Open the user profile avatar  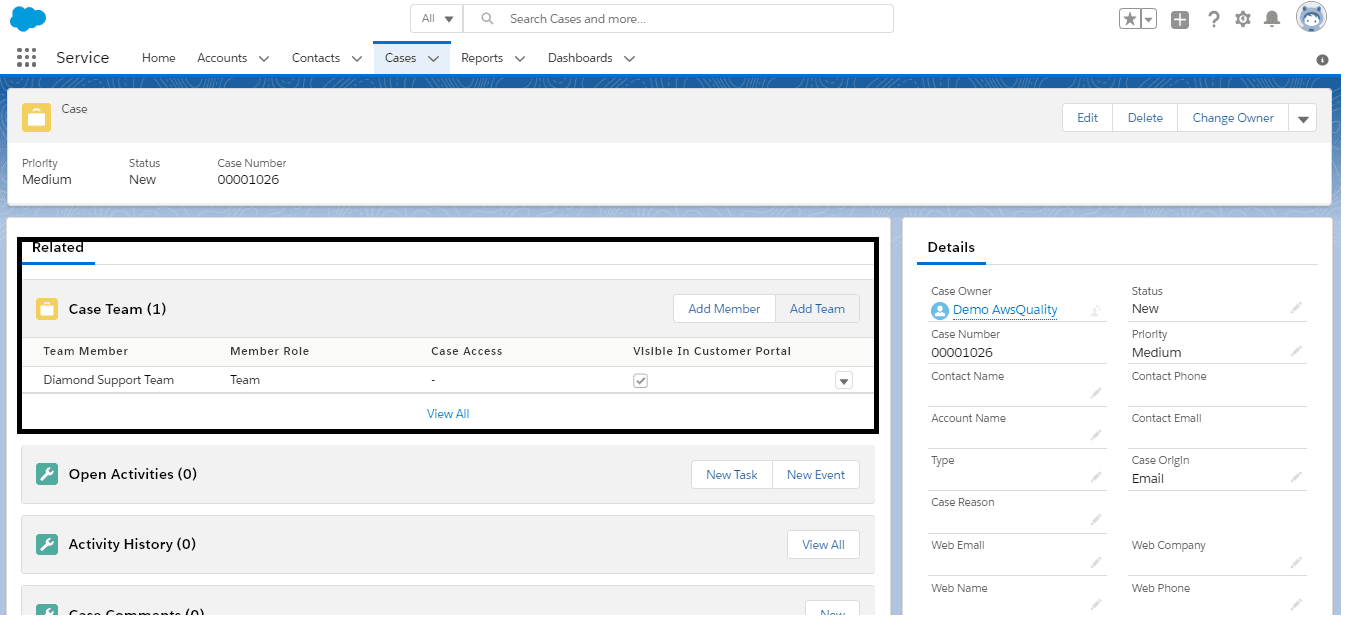[x=1311, y=18]
